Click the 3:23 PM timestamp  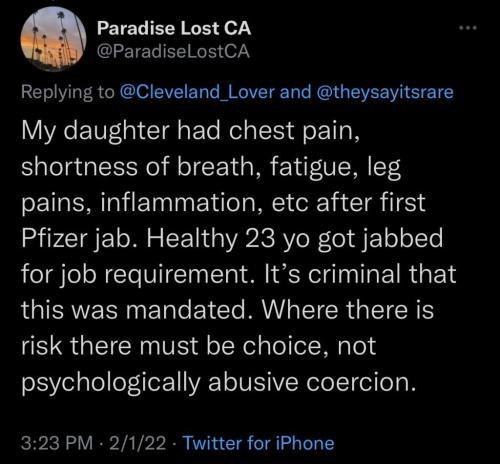pos(57,443)
